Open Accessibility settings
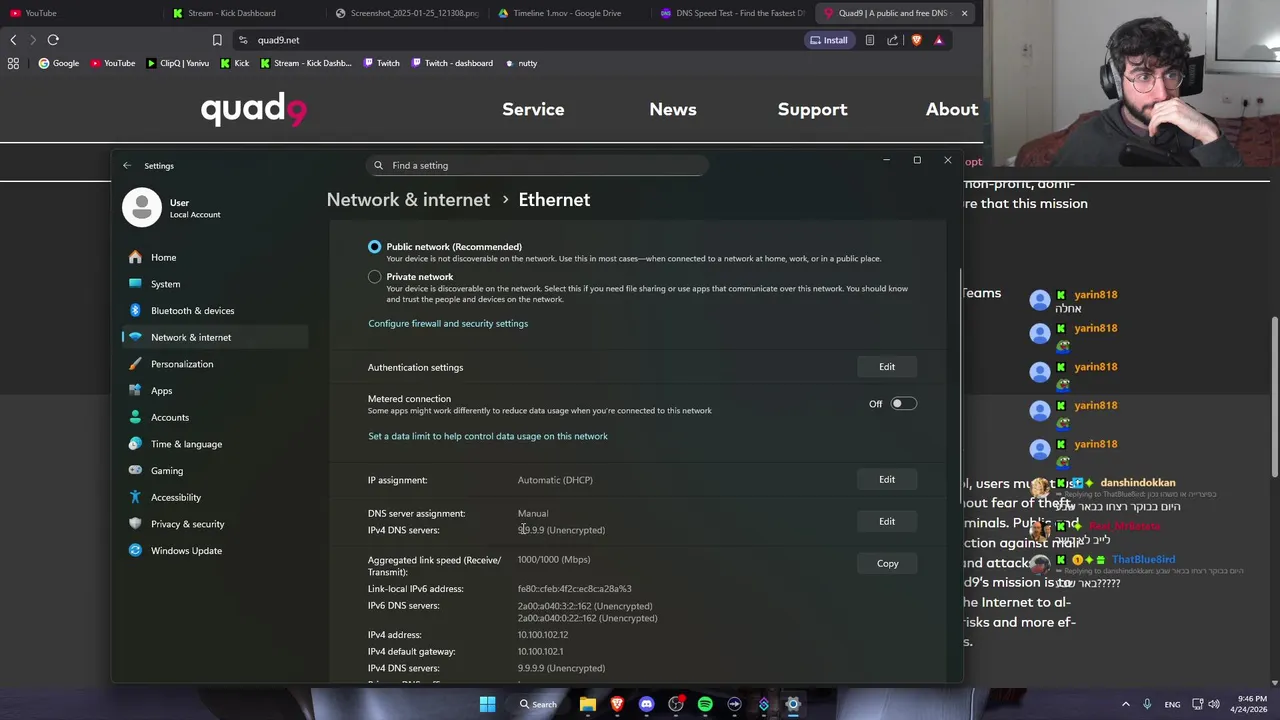This screenshot has height=720, width=1280. 215,497
